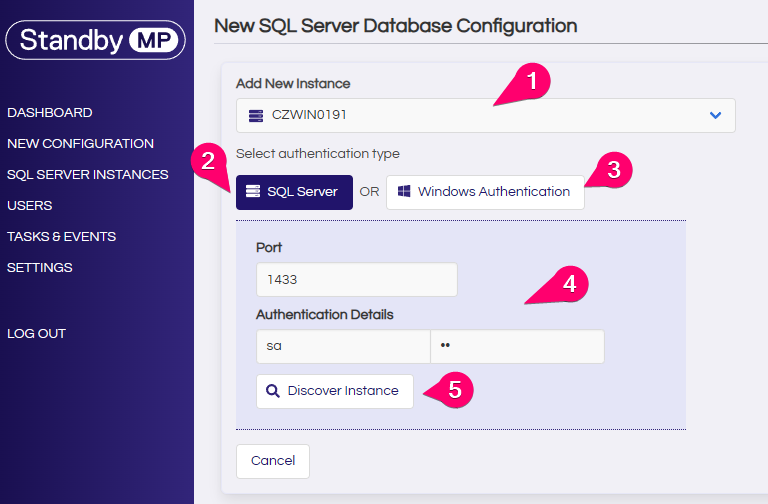Open the Add New Instance combo box
768x504 pixels.
tap(485, 116)
